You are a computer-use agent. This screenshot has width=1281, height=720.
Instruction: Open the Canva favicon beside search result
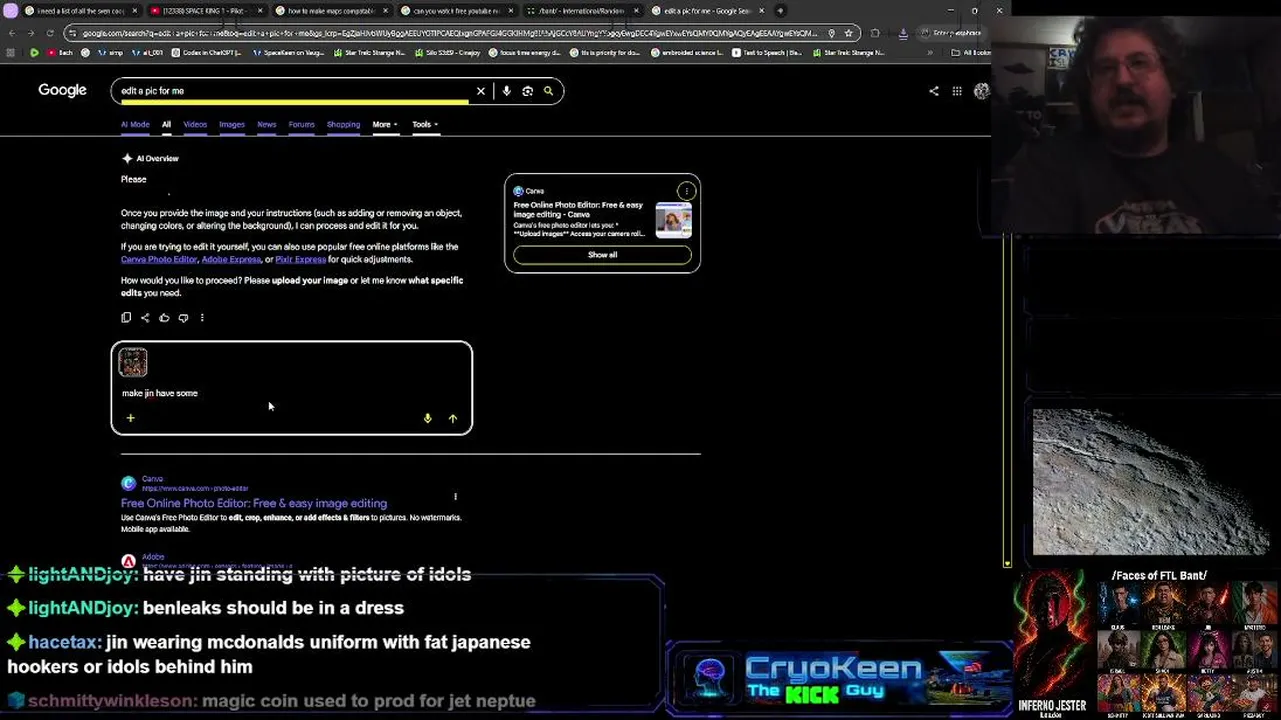[x=128, y=484]
